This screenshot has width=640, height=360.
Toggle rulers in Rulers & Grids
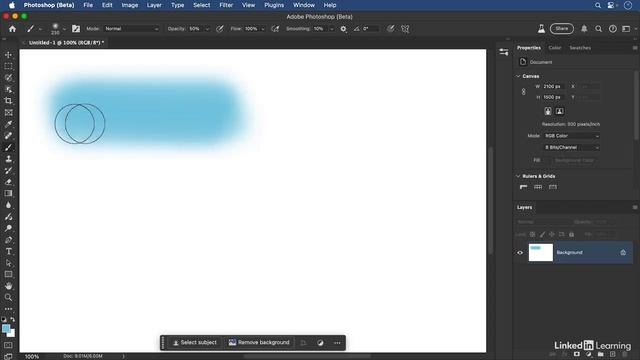(x=524, y=187)
